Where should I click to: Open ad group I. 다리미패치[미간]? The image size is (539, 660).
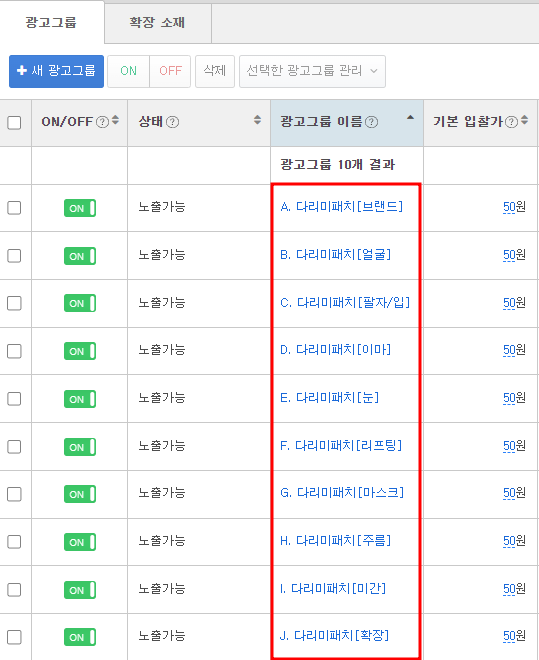333,589
